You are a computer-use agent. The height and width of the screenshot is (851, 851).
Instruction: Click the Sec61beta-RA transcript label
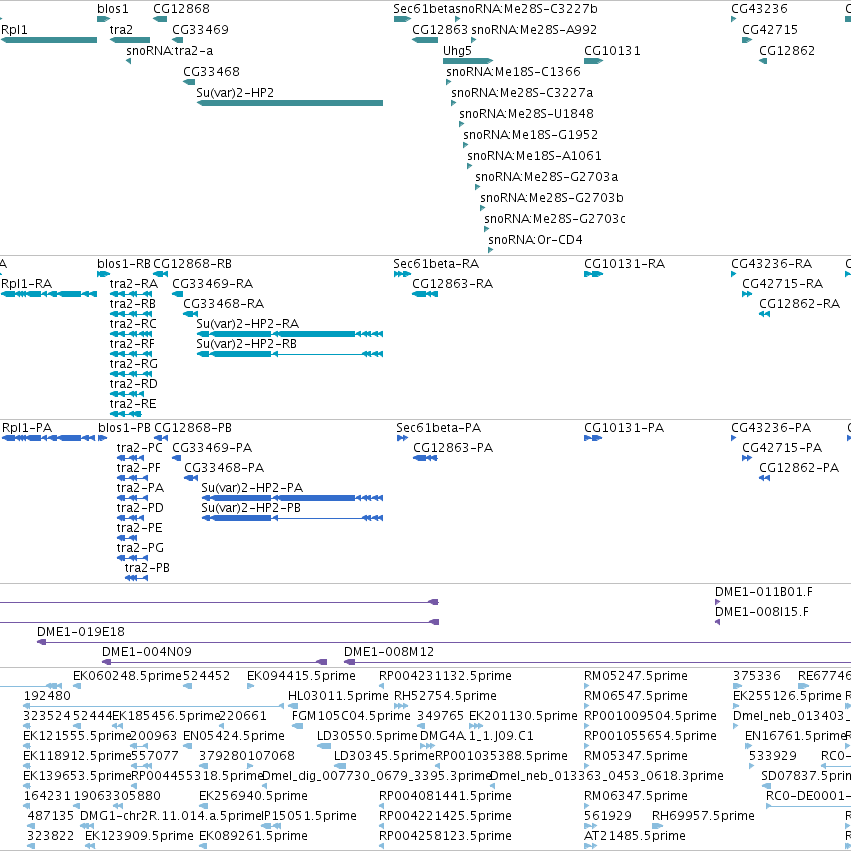pos(436,264)
